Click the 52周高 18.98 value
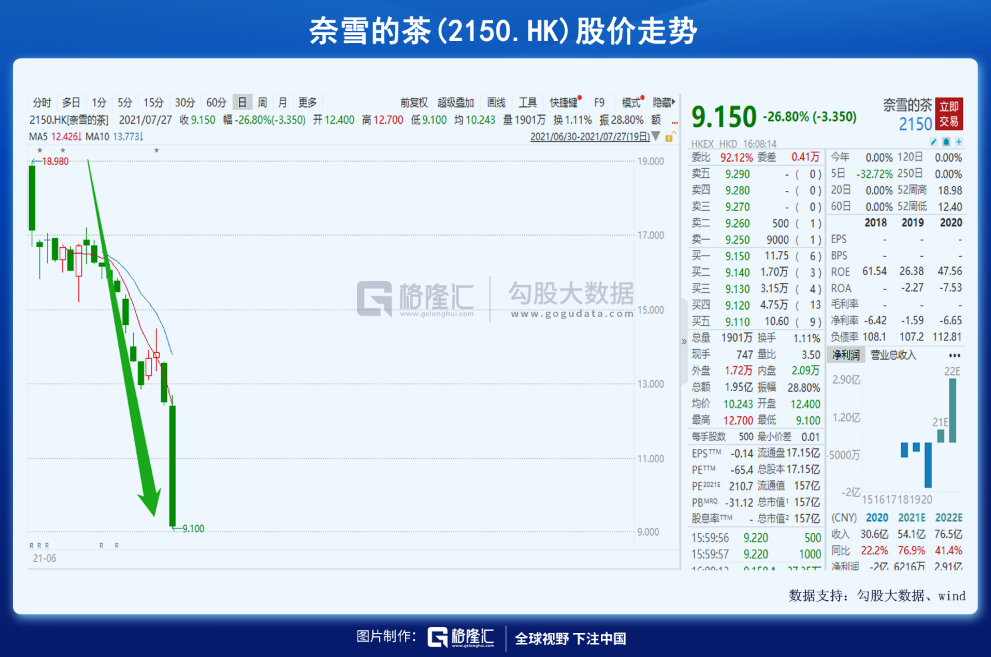Viewport: 991px width, 657px height. click(x=950, y=190)
